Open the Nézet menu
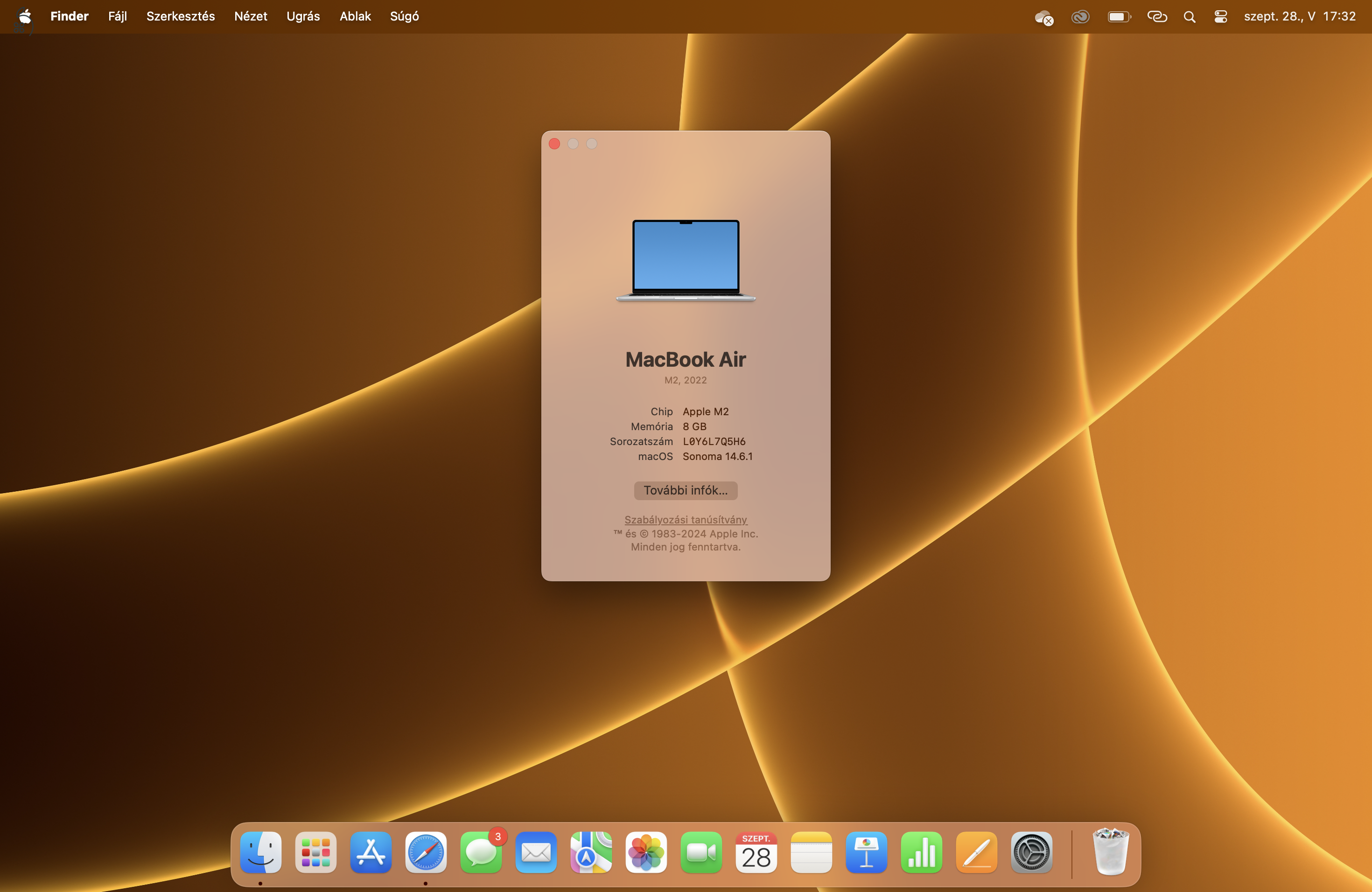This screenshot has width=1372, height=892. [251, 16]
